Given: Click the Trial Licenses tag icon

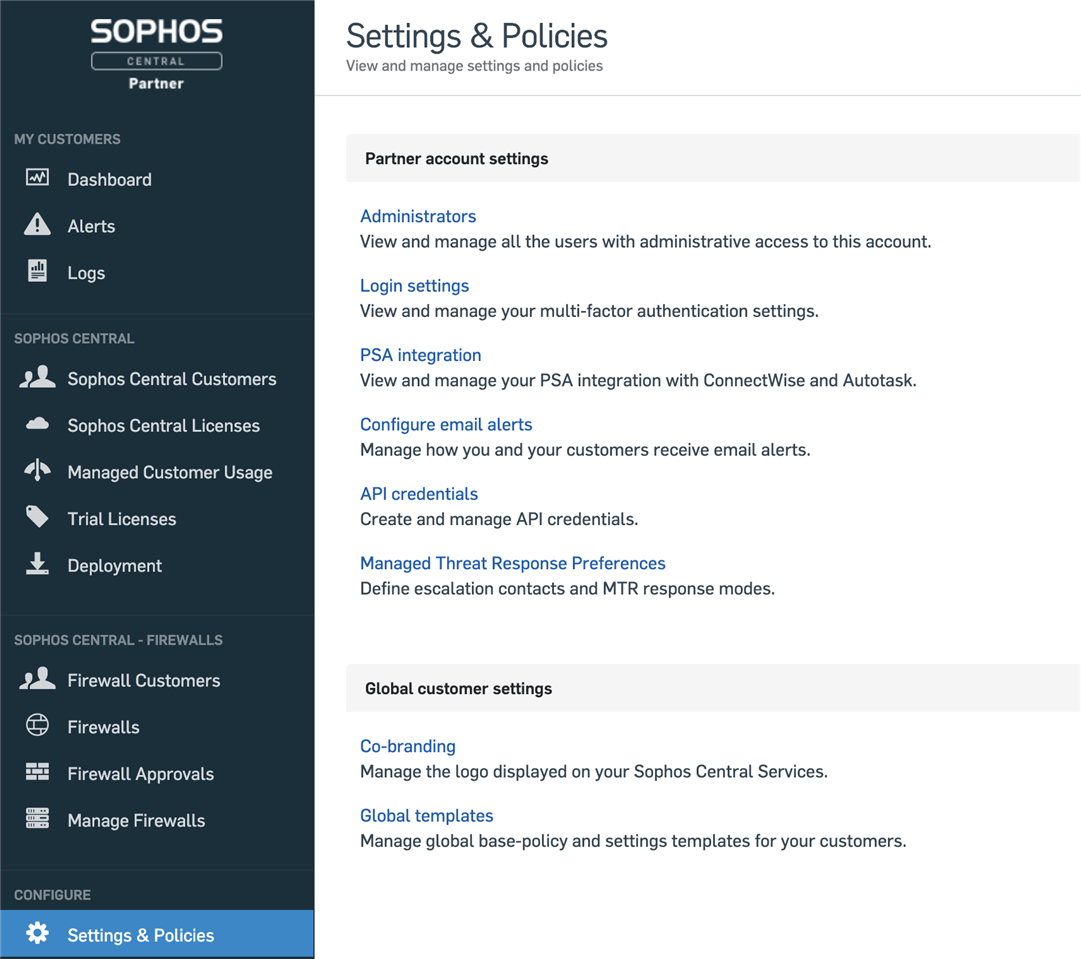Looking at the screenshot, I should tap(37, 517).
